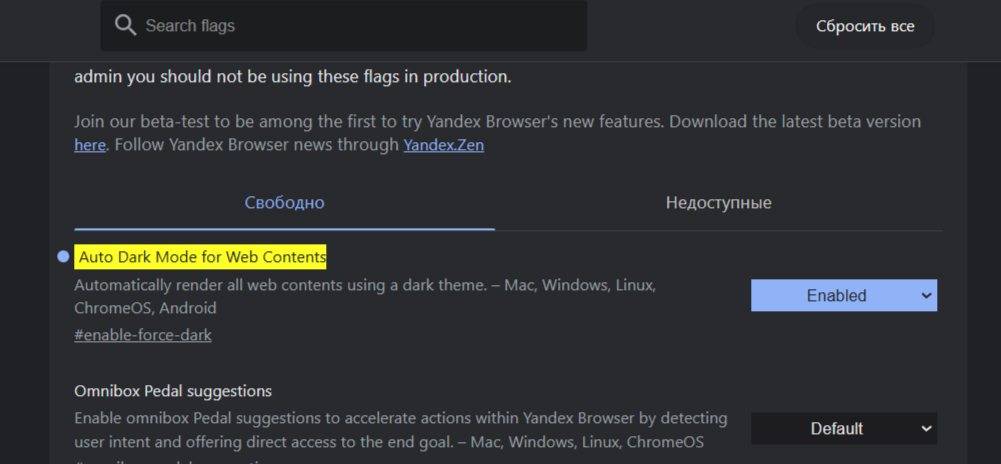The width and height of the screenshot is (1001, 464).
Task: Select the highlighted Auto Dark Mode title
Action: 200,257
